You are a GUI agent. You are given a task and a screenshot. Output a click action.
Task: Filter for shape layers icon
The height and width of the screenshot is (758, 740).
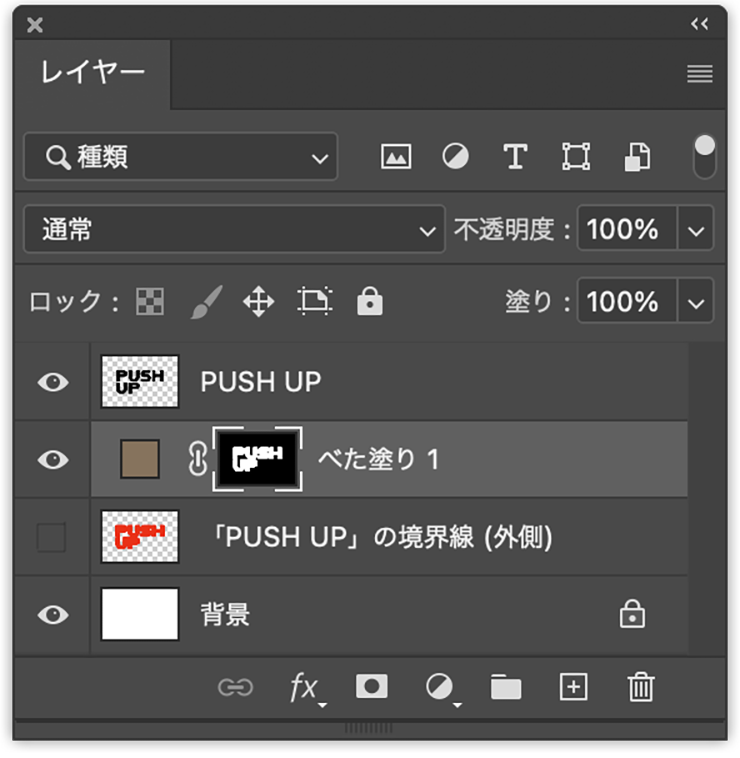pyautogui.click(x=576, y=157)
